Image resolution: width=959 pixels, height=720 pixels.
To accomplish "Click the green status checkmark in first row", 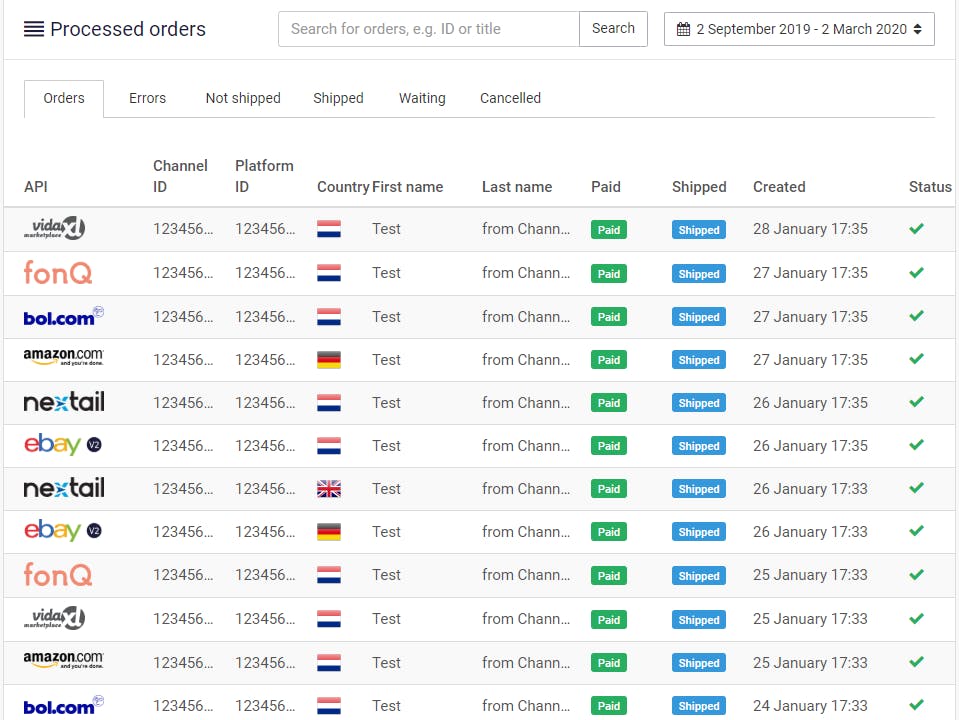I will (916, 229).
